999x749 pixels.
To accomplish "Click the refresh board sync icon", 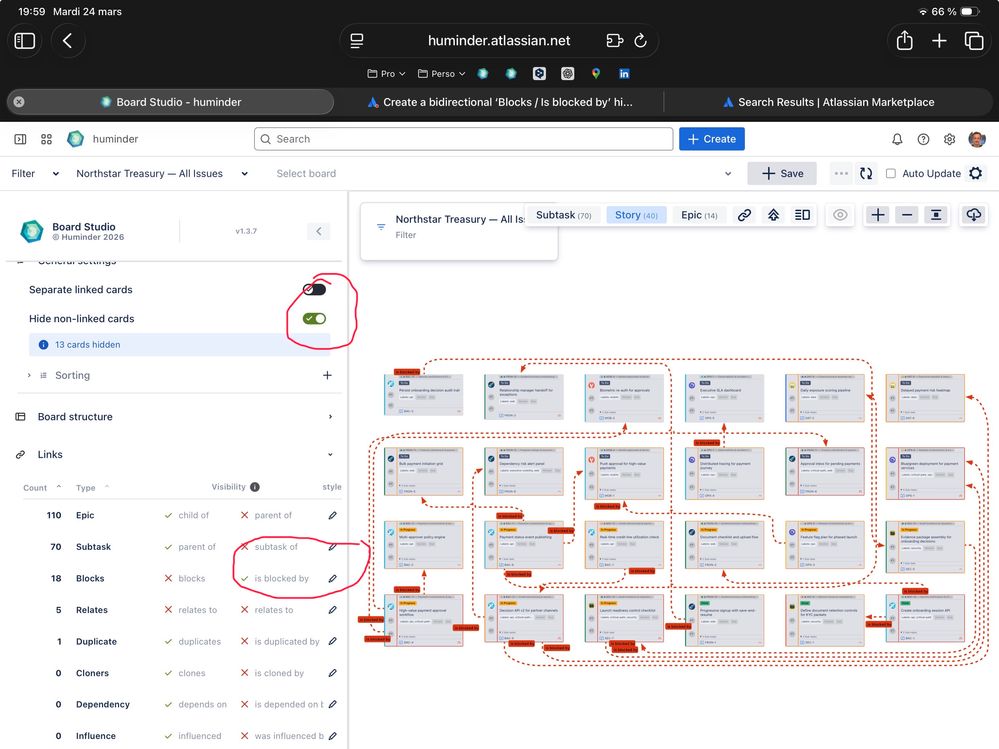I will [x=866, y=173].
